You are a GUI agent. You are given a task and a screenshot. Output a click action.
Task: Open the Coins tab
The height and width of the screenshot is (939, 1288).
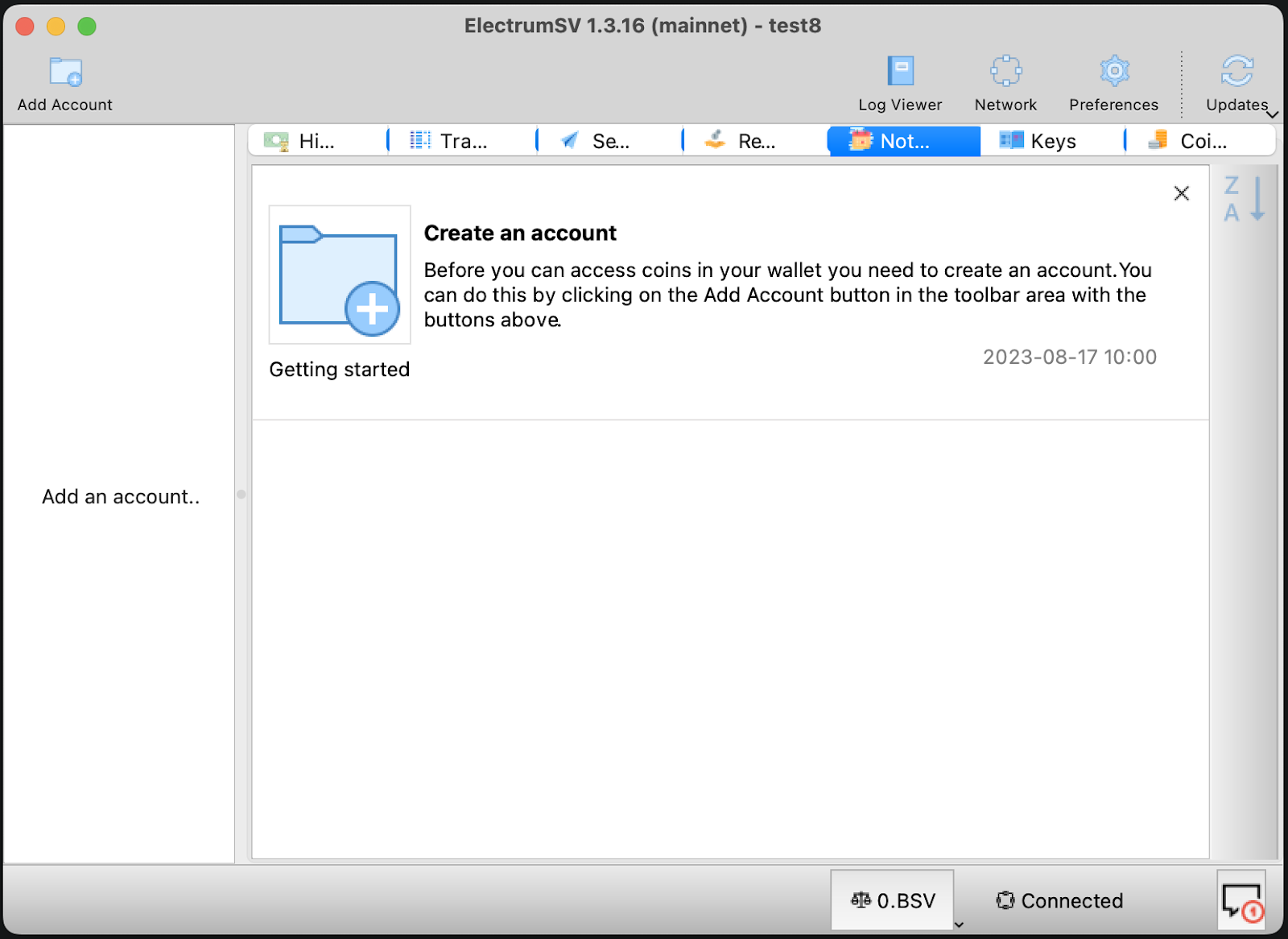tap(1201, 141)
